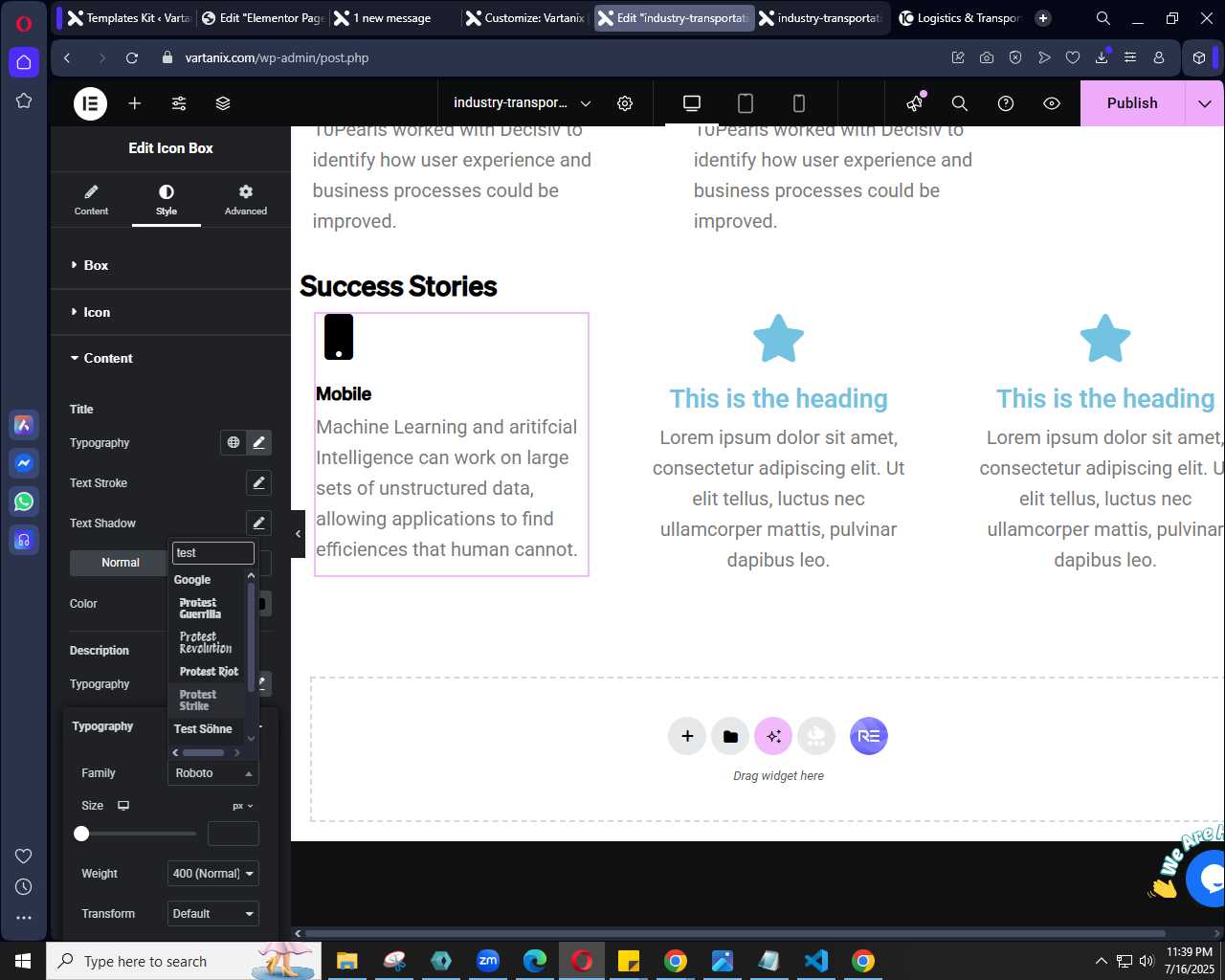Select the Normal state tab
This screenshot has width=1225, height=980.
tap(121, 563)
